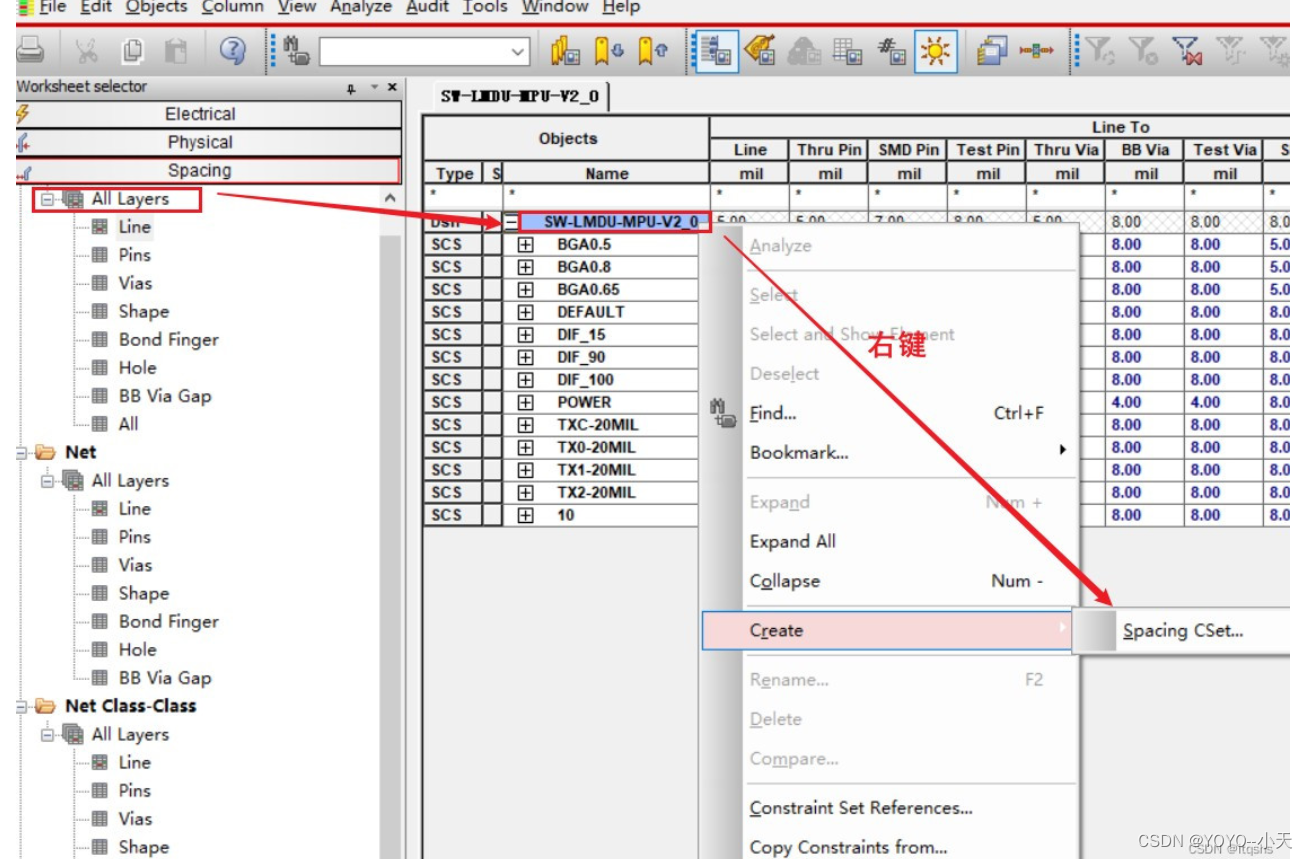This screenshot has height=859, width=1308.
Task: Expand the BGA0.5 spacing class row
Action: [524, 243]
